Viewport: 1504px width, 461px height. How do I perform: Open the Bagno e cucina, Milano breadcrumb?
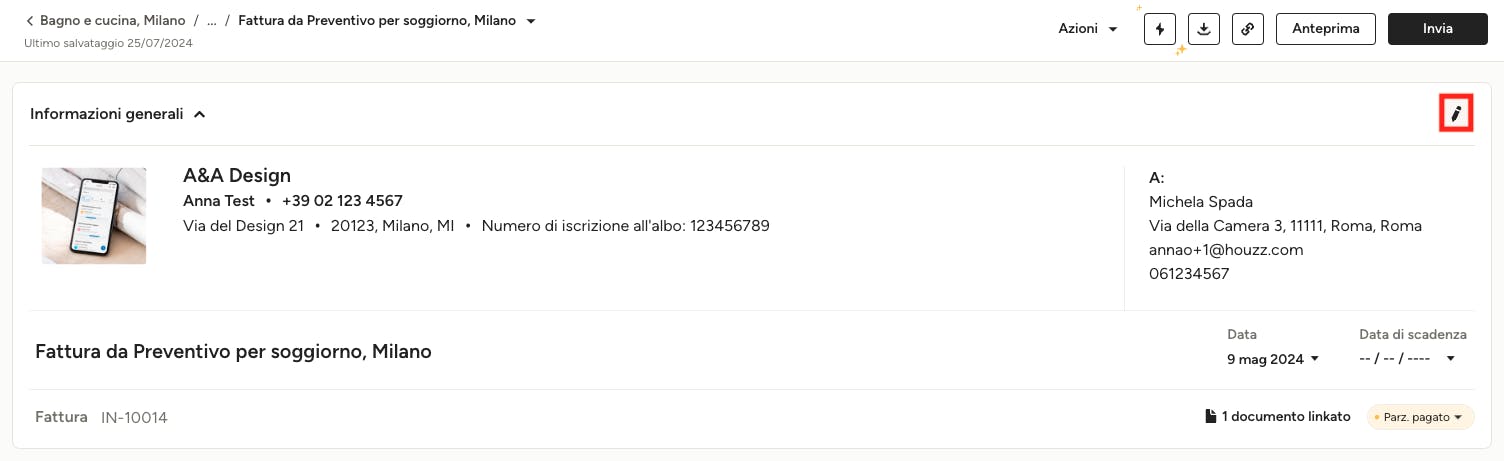pyautogui.click(x=112, y=21)
